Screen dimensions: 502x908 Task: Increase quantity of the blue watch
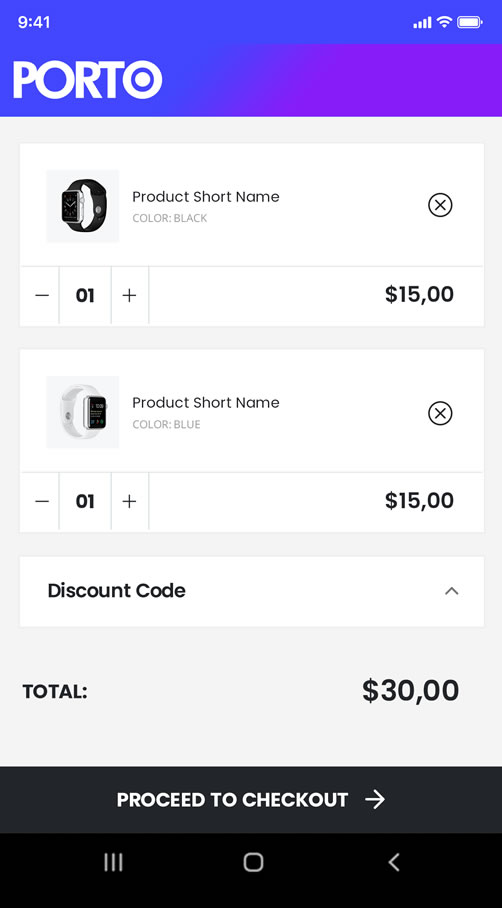pyautogui.click(x=129, y=501)
